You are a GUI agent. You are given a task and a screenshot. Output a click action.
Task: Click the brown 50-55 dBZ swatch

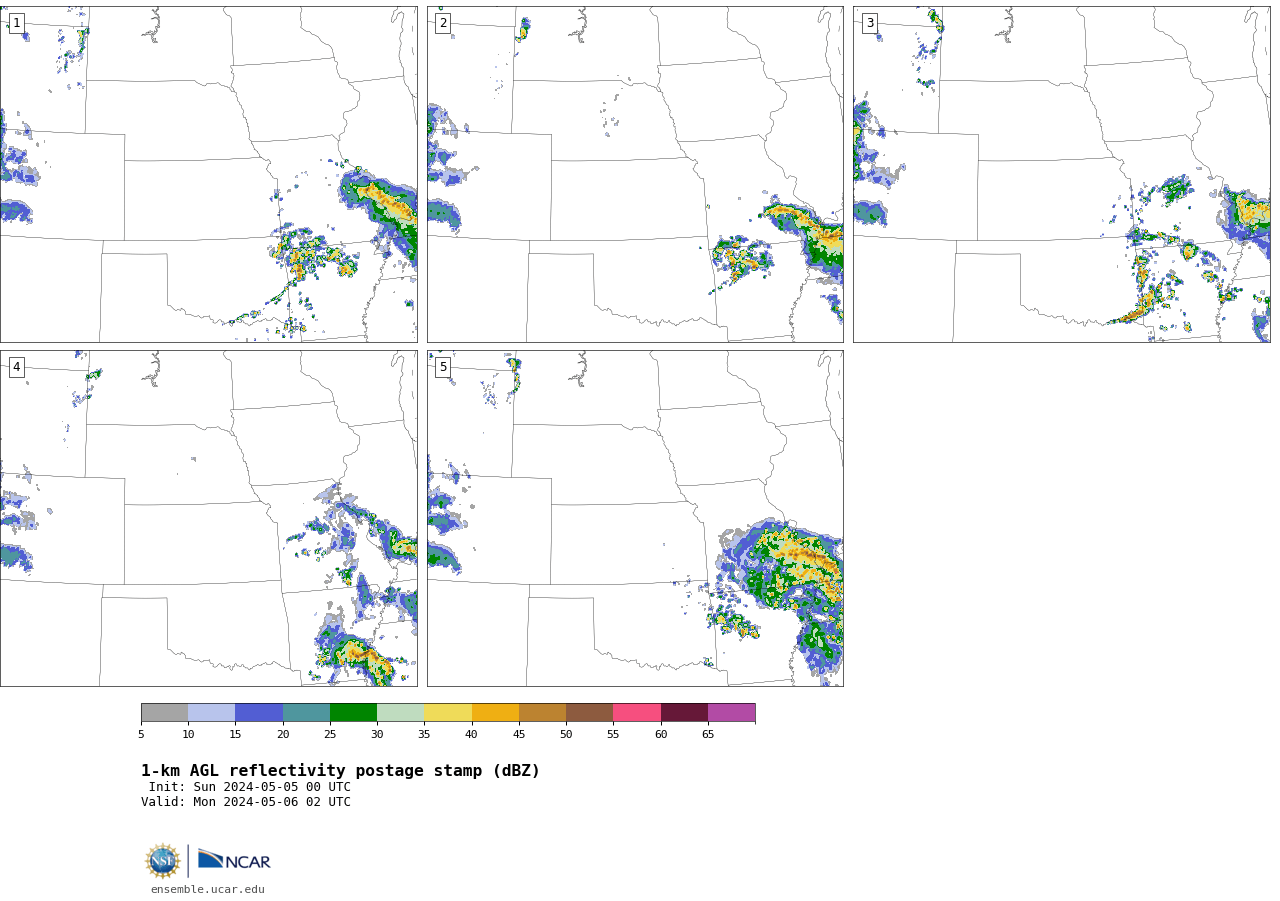pyautogui.click(x=590, y=712)
